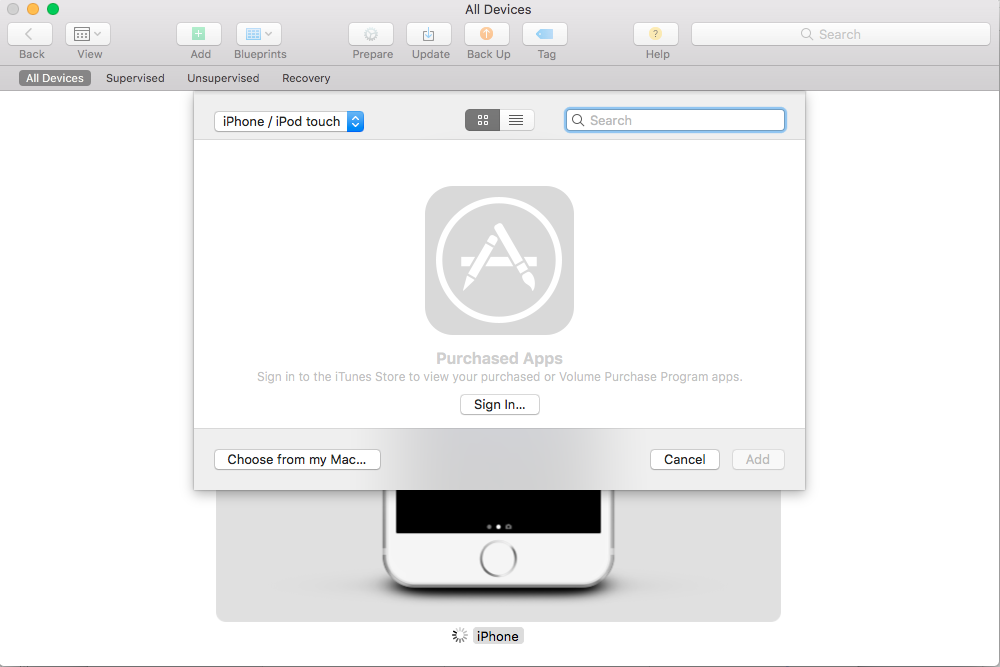Open the iPhone / iPod touch popup menu

tap(289, 121)
